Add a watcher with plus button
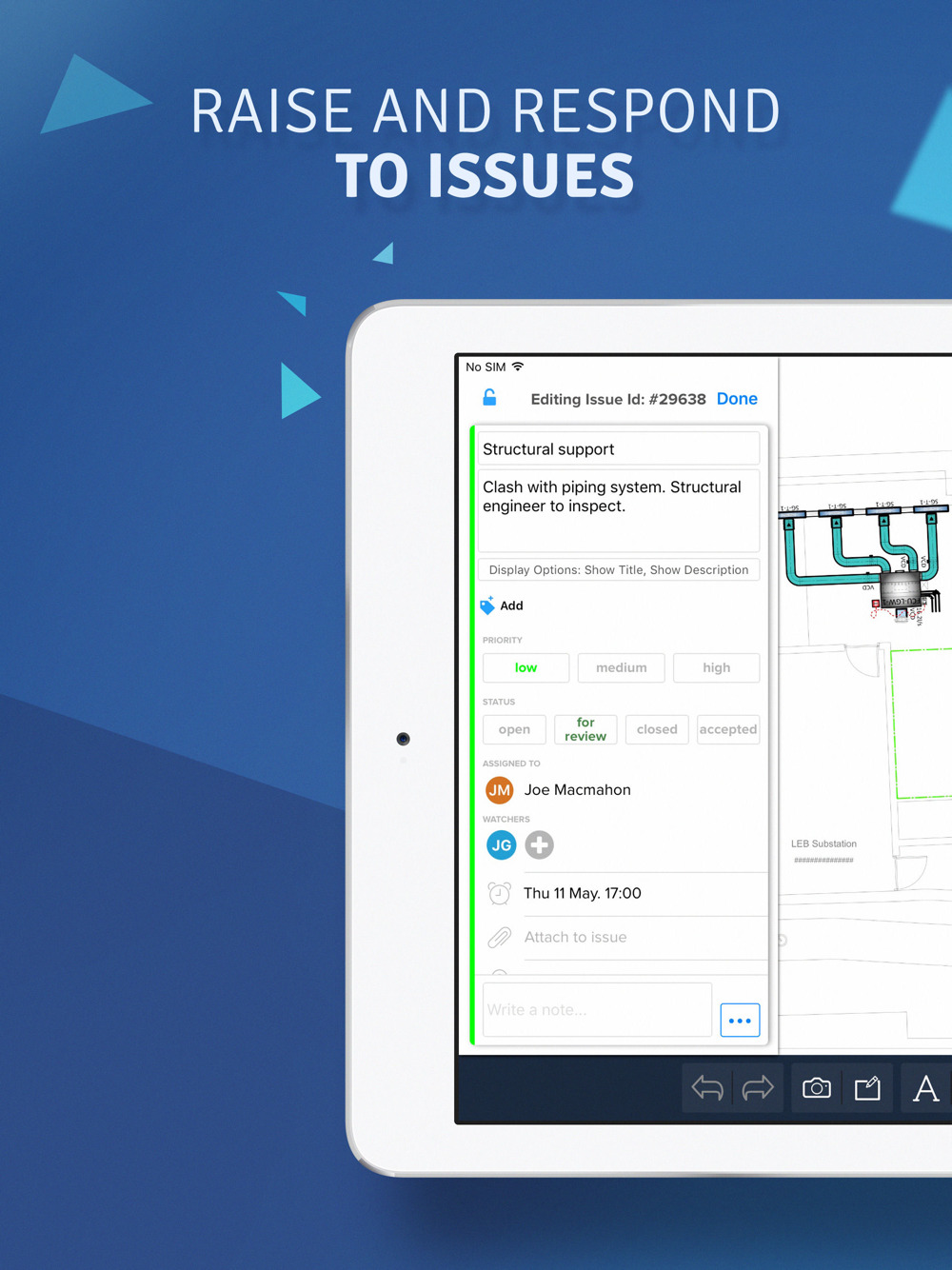 click(x=540, y=844)
